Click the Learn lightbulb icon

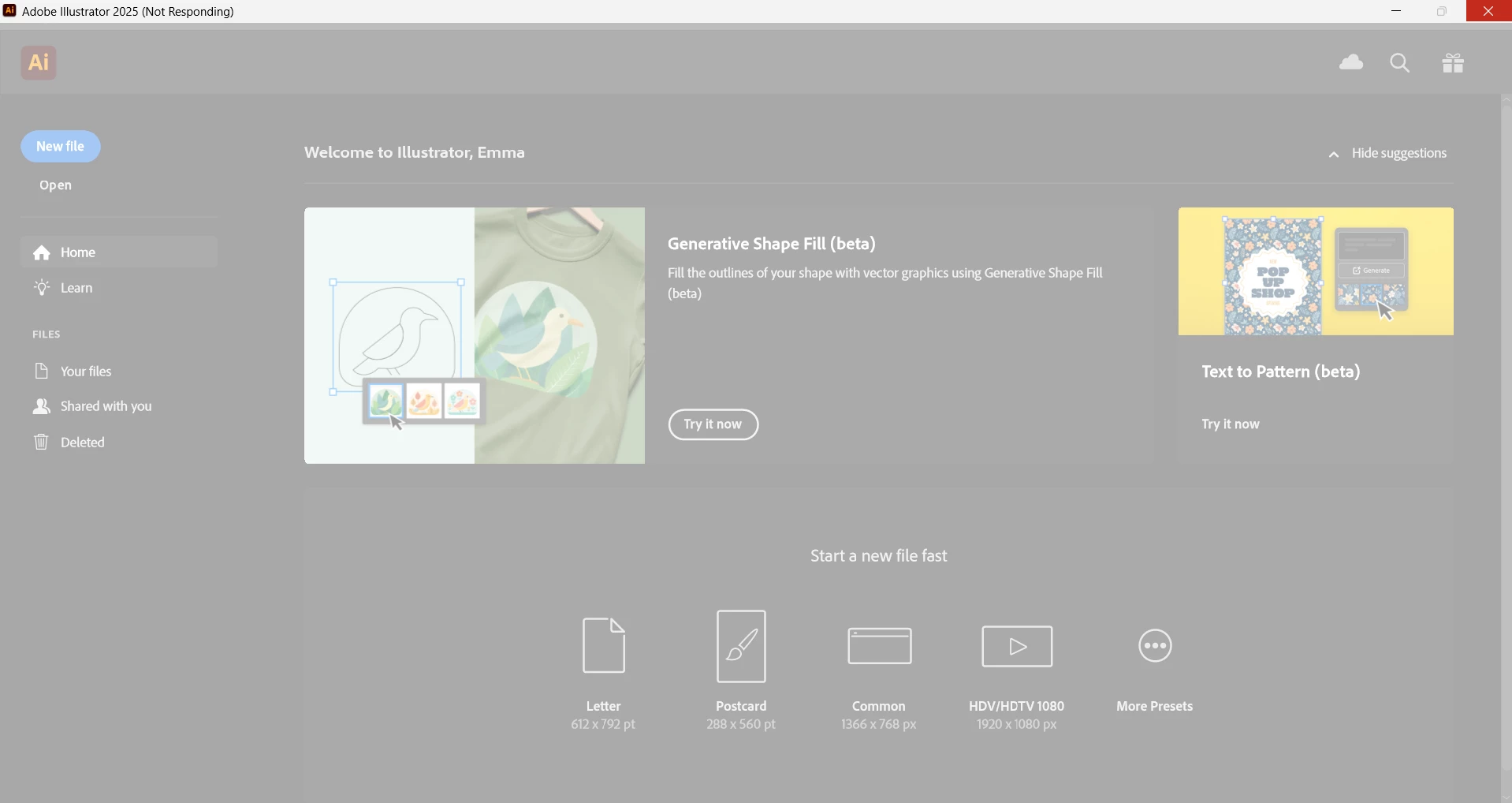pyautogui.click(x=42, y=288)
